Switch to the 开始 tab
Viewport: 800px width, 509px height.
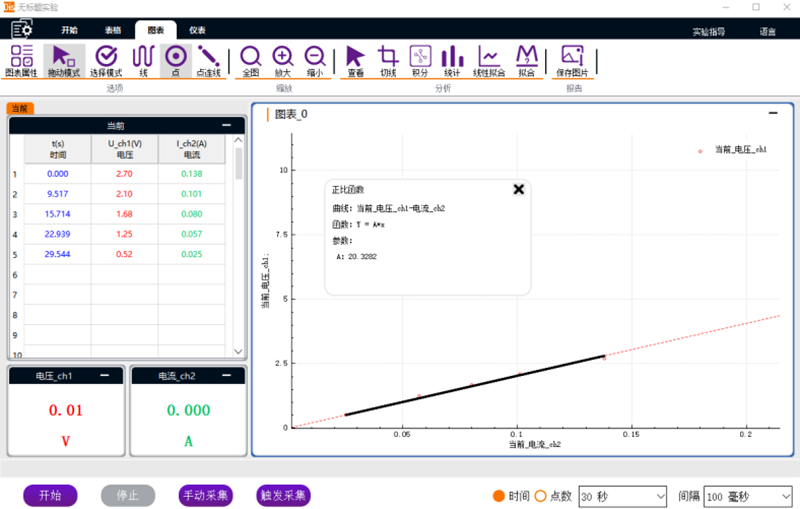click(x=69, y=30)
